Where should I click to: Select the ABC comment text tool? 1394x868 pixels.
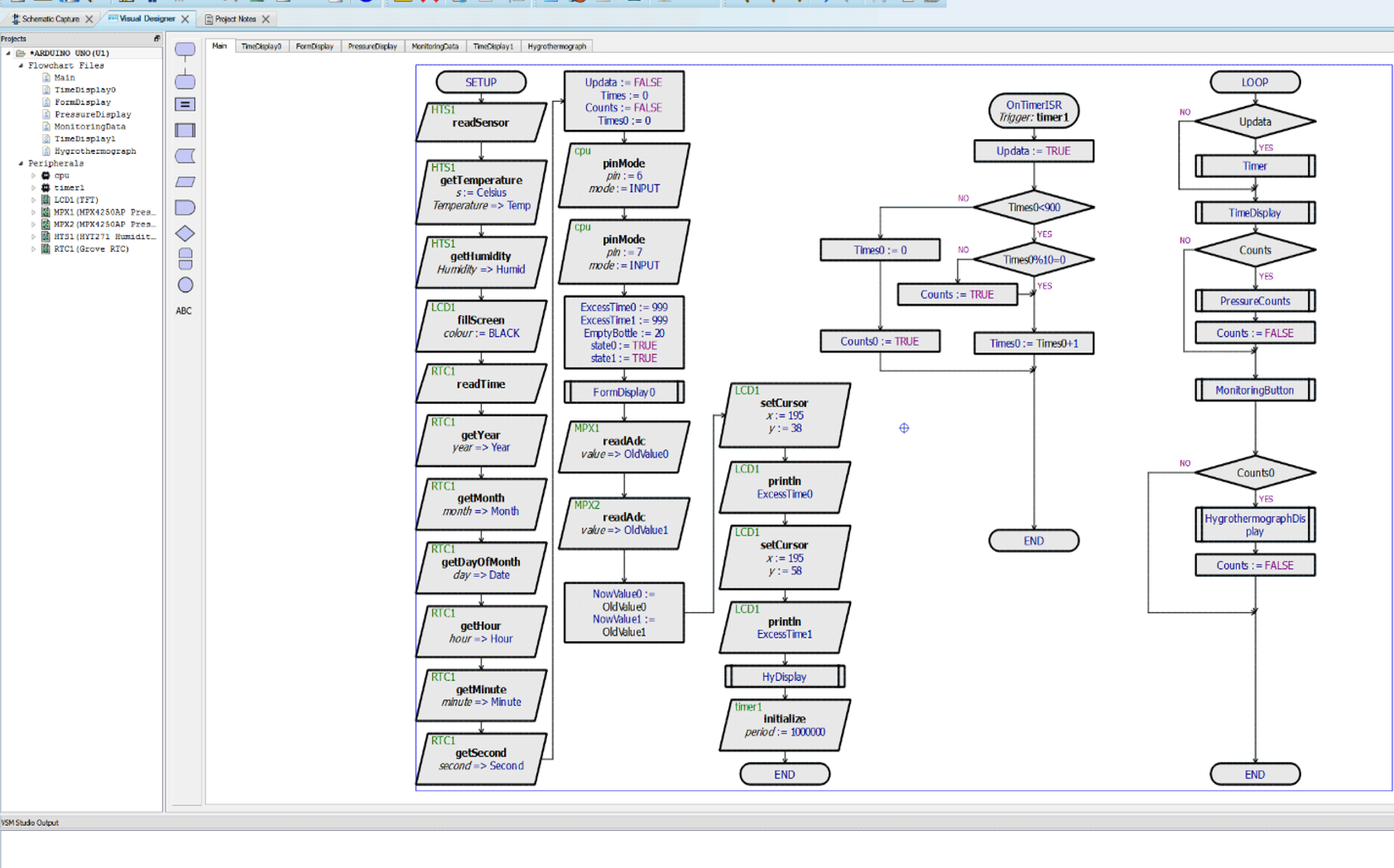click(184, 311)
